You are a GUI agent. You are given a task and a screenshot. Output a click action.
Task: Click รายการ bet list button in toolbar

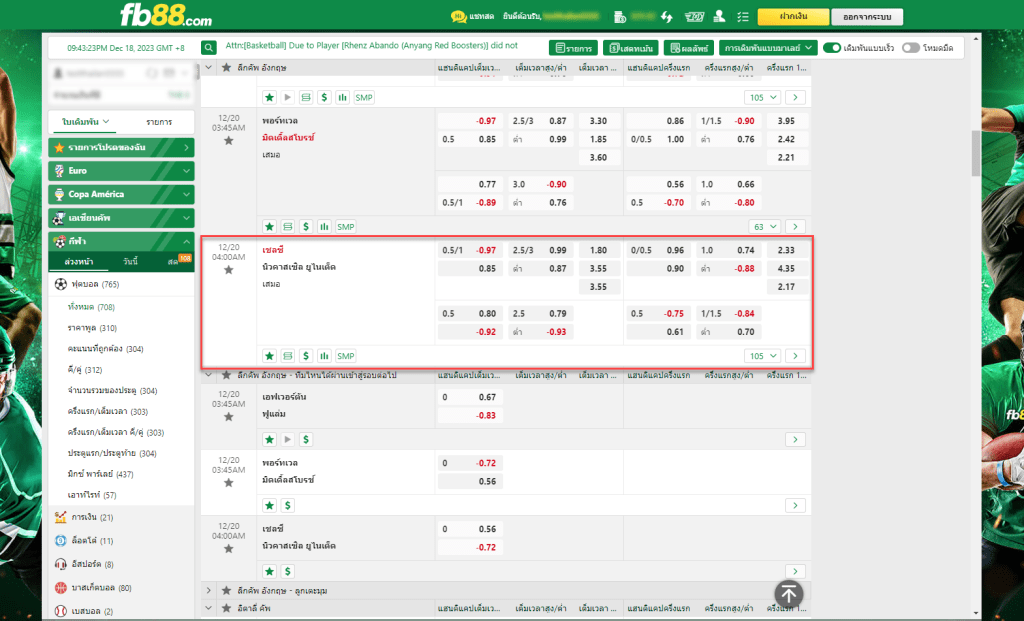click(x=573, y=48)
